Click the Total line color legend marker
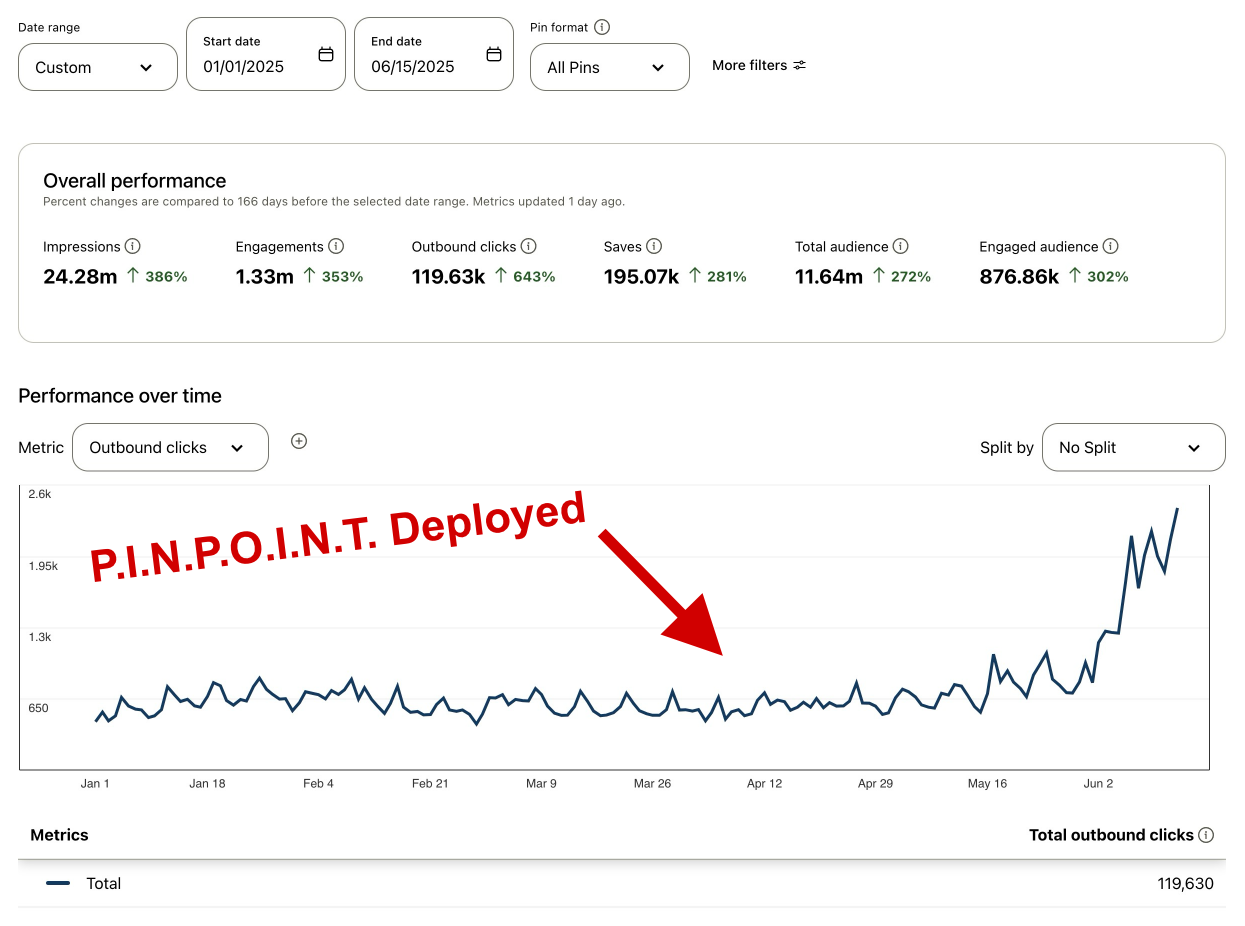Screen dimensions: 1245x926 (58, 883)
